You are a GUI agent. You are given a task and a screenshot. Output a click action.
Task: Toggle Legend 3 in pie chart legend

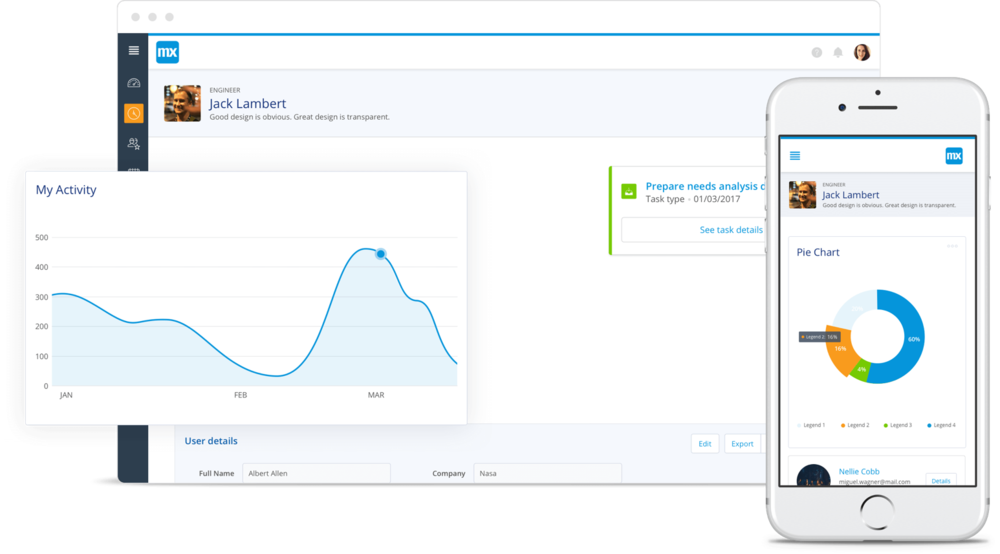tap(898, 425)
